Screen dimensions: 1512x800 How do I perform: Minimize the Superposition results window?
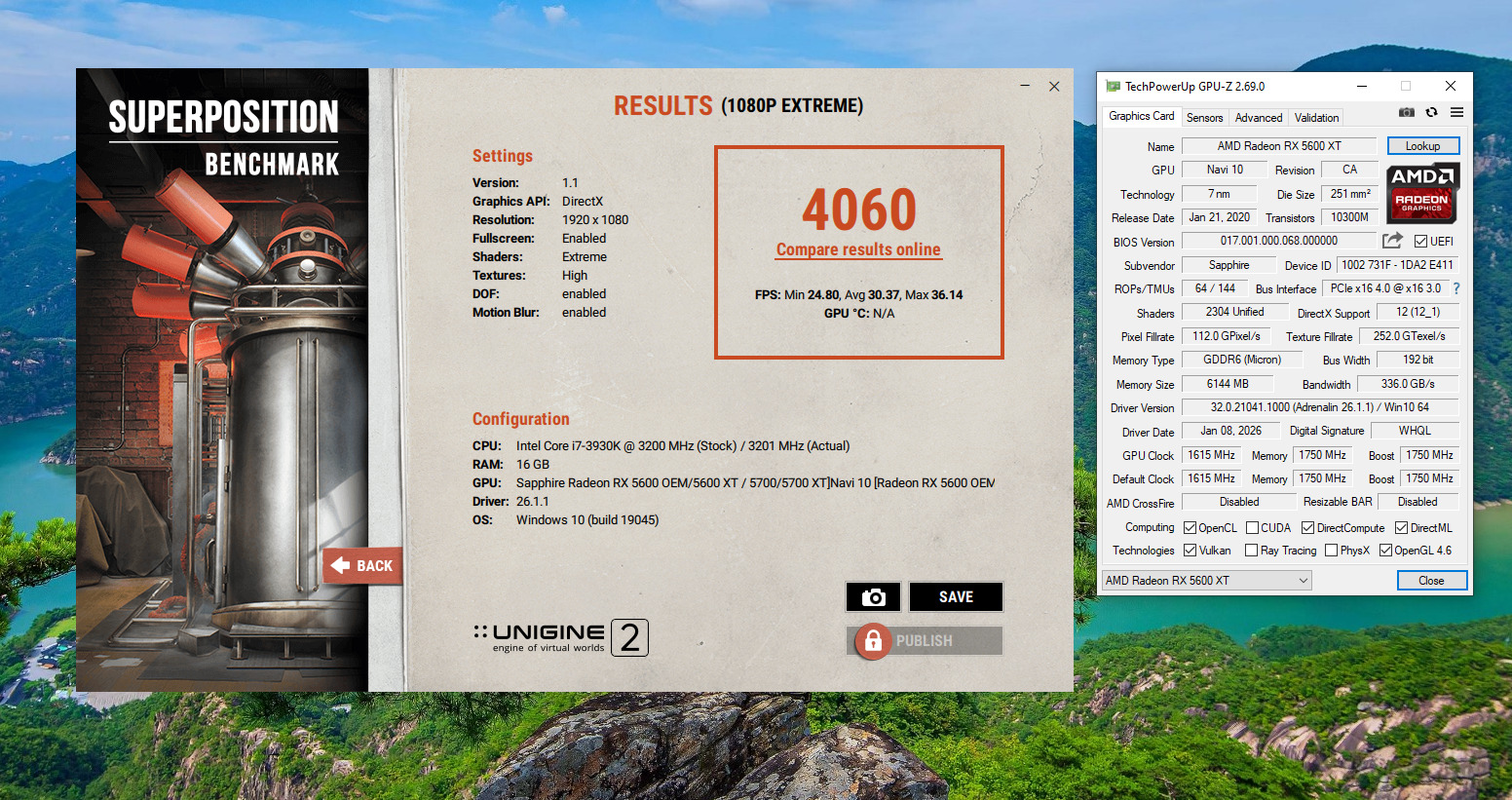(1025, 86)
